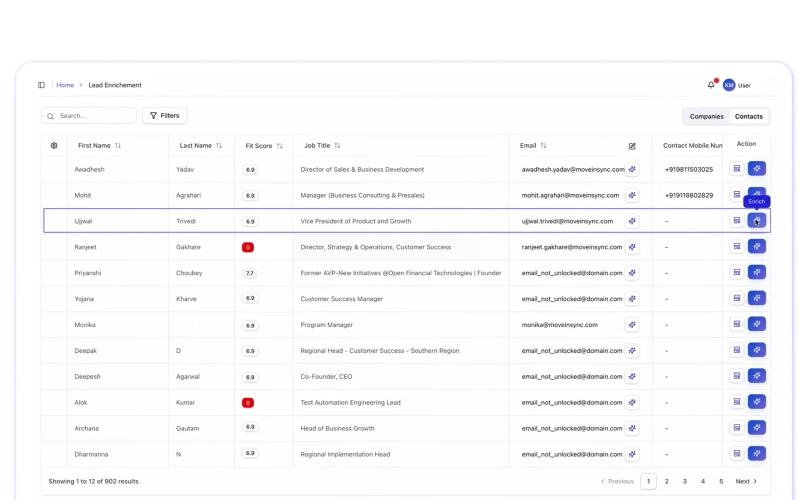Open the KM user avatar
Image resolution: width=800 pixels, height=500 pixels.
729,85
